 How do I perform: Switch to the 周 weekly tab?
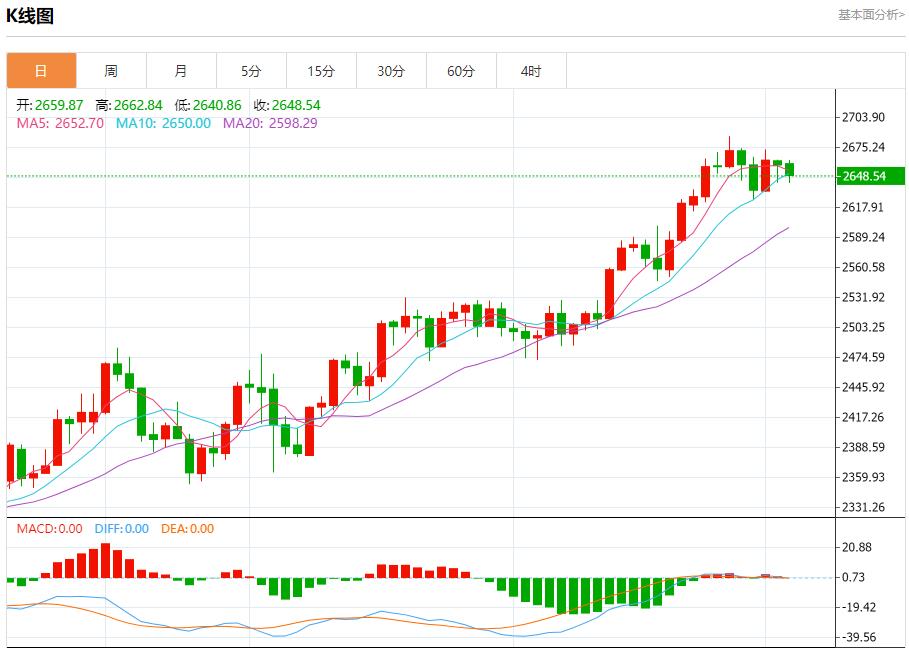coord(111,71)
